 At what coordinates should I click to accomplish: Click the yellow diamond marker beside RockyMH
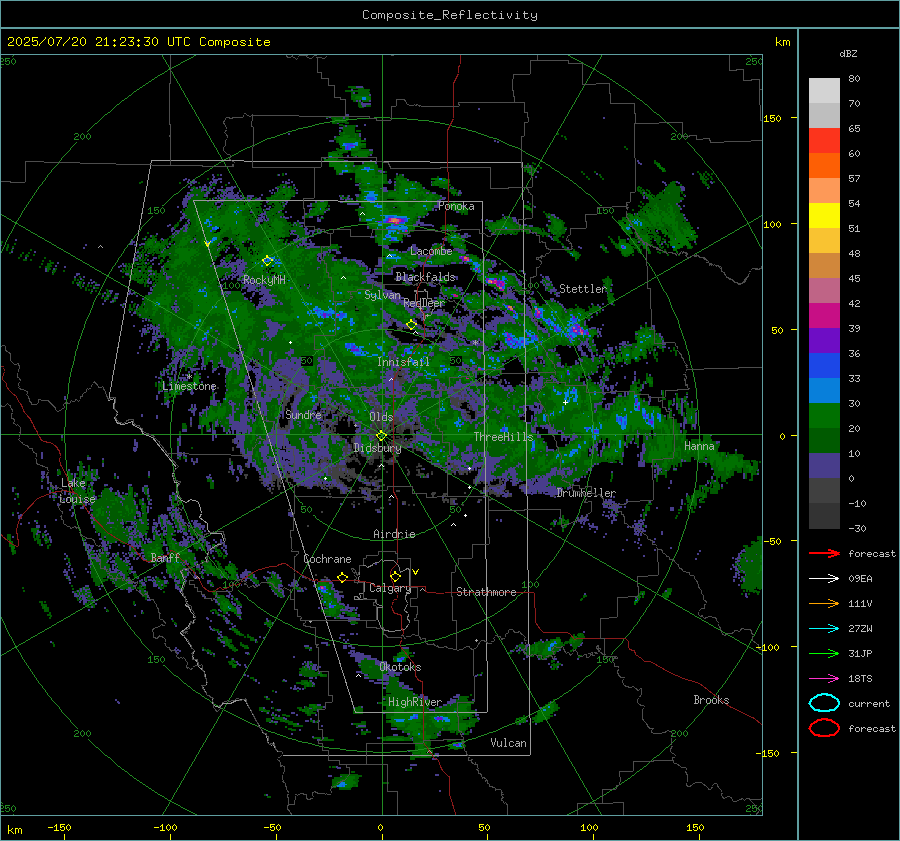coord(267,261)
